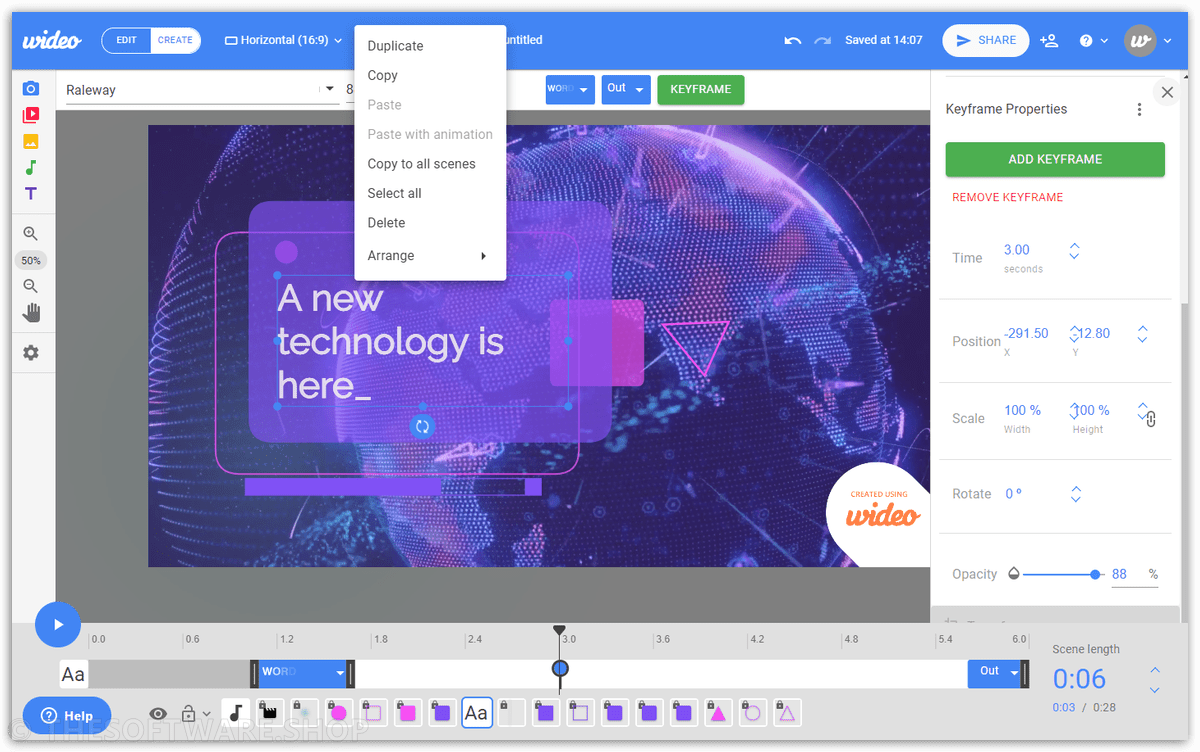Click the Rotate stepper arrows
Screen dimensions: 1200x752
click(1076, 494)
